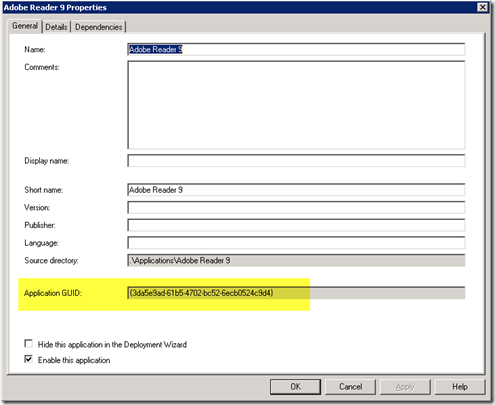Check Hide this application in Deployment Wizard

pos(29,343)
